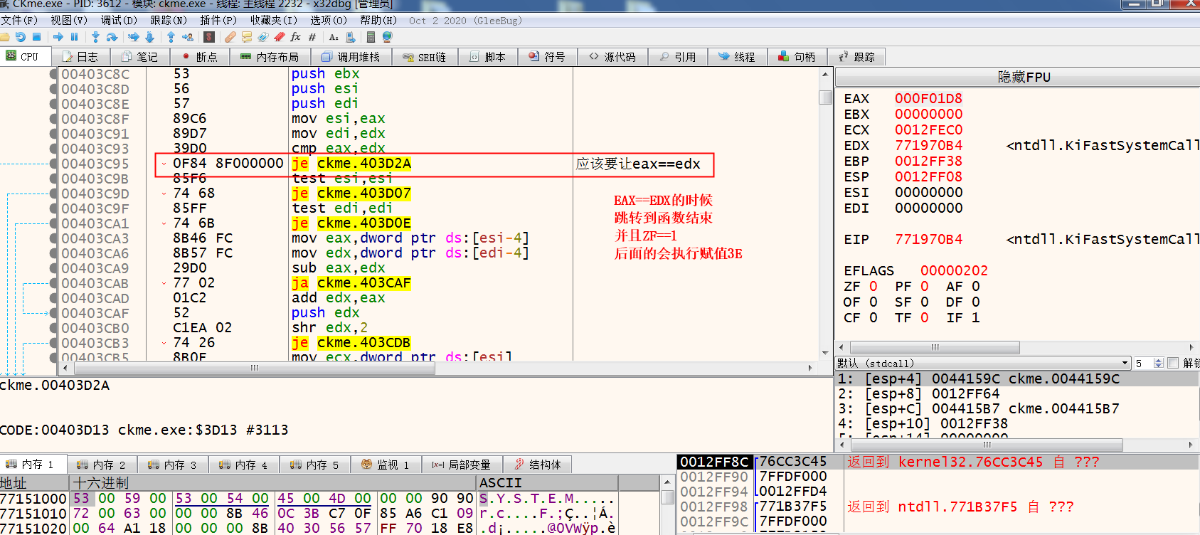
Task: Open the stdcall calling convention dropdown
Action: coord(981,363)
